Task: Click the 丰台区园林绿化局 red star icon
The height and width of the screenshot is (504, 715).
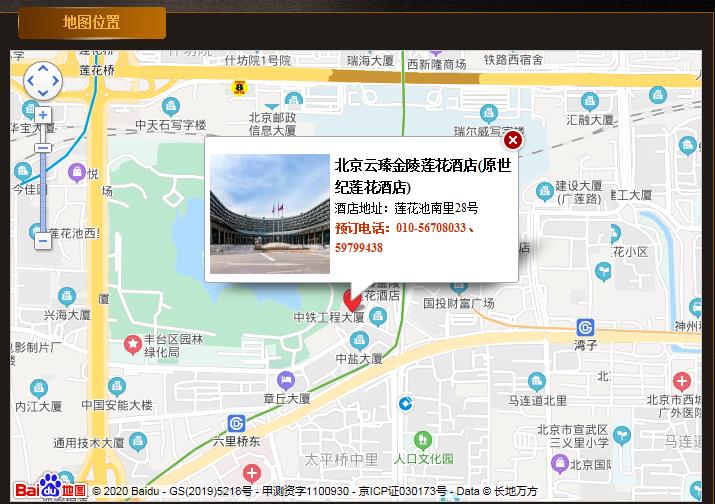Action: (133, 345)
